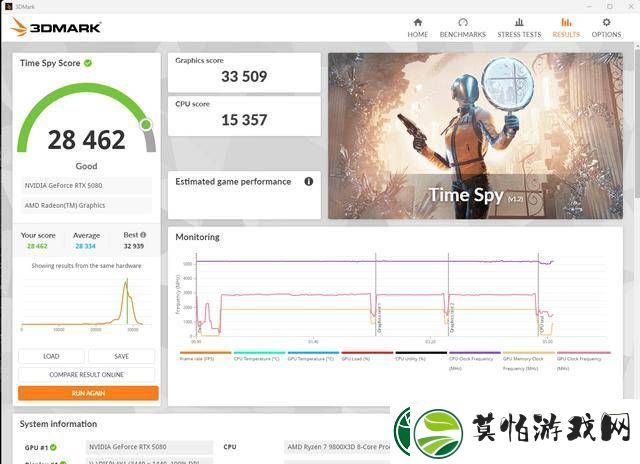Toggle CPU Utility (%) legend
Image resolution: width=640 pixels, height=464 pixels.
420,356
